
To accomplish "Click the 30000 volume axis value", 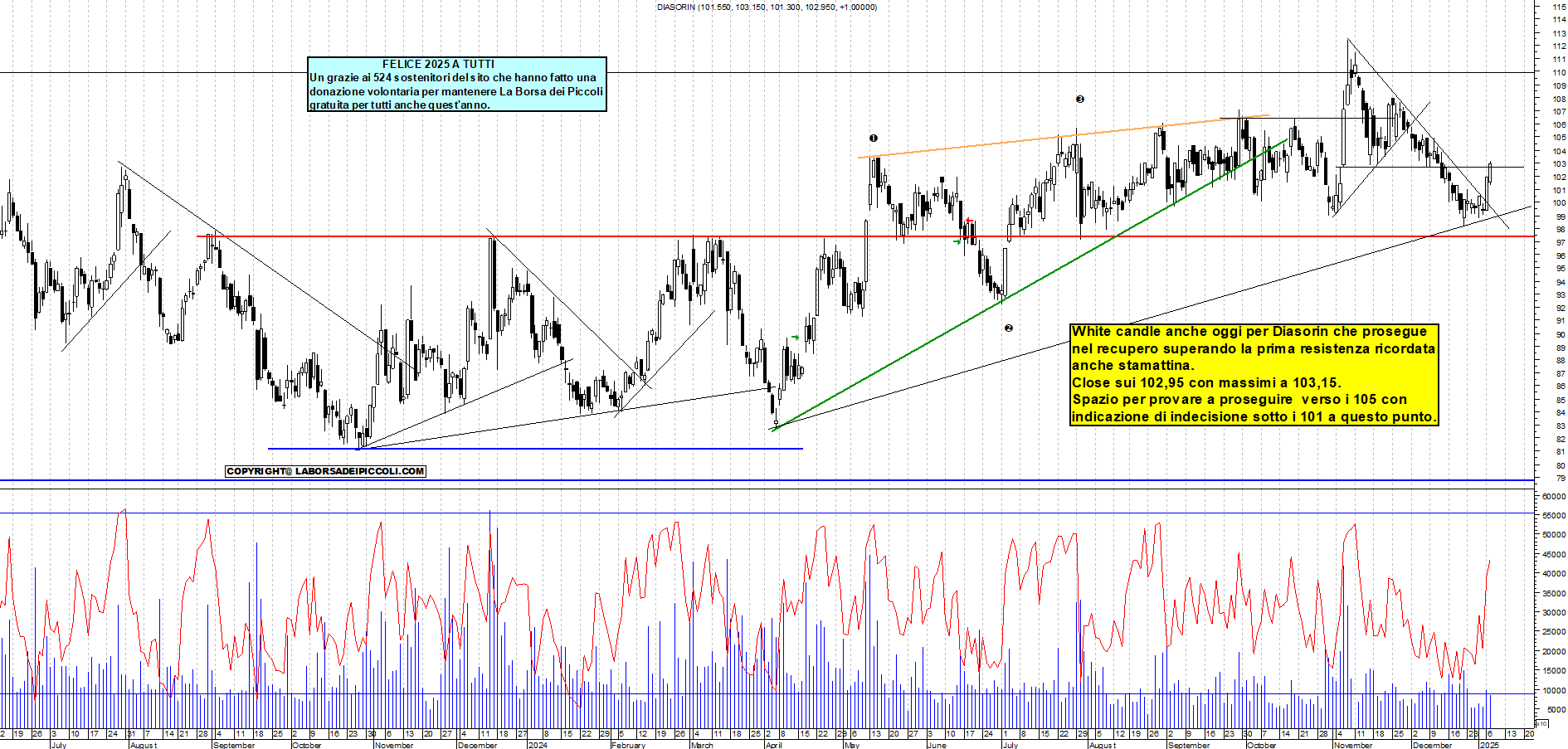I will click(x=1554, y=612).
